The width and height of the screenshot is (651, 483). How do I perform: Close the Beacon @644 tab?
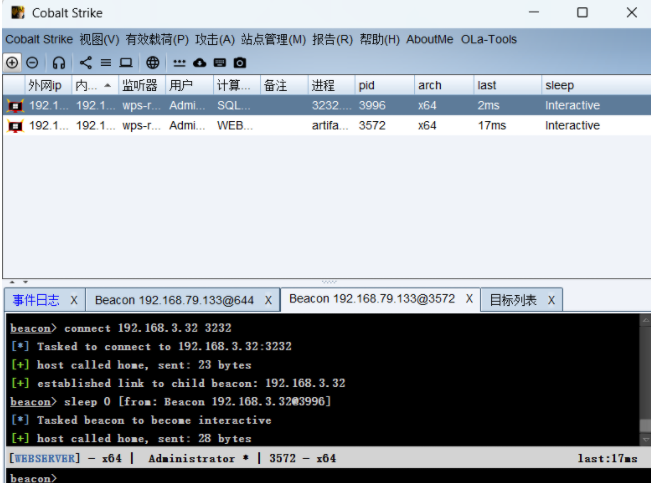point(268,300)
